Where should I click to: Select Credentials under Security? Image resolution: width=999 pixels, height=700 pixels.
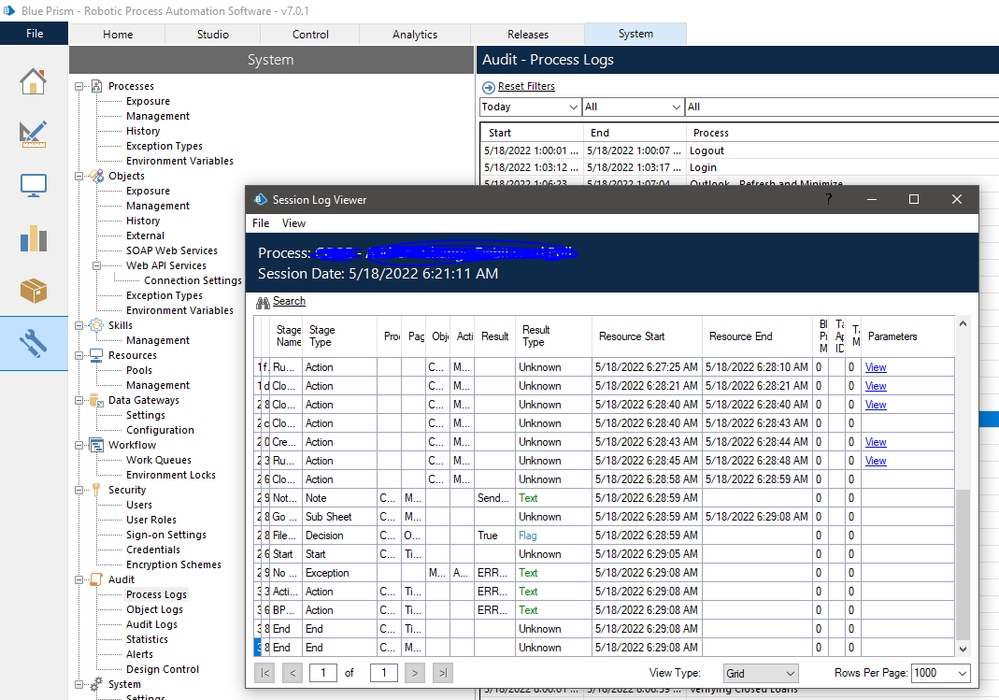point(153,550)
